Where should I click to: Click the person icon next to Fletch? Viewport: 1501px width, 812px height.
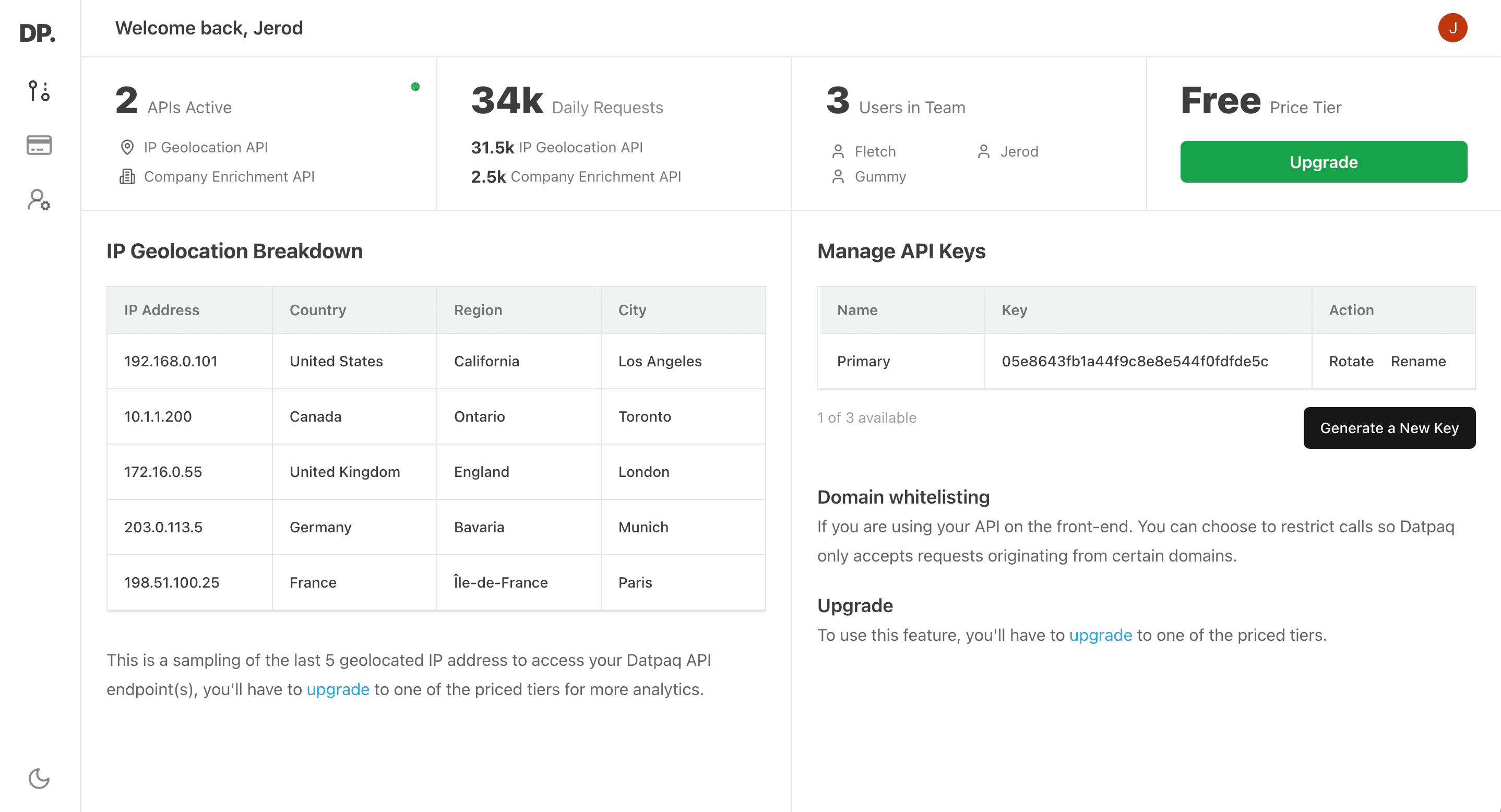click(838, 151)
